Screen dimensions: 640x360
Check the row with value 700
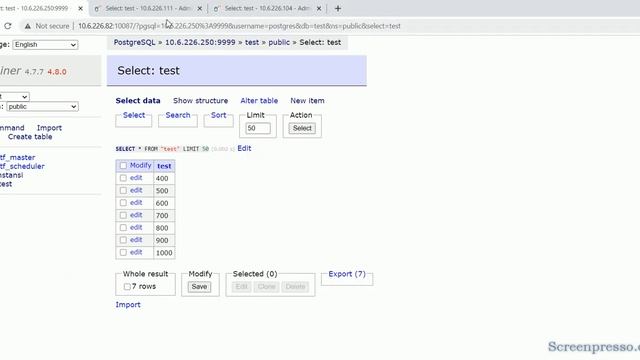(123, 215)
